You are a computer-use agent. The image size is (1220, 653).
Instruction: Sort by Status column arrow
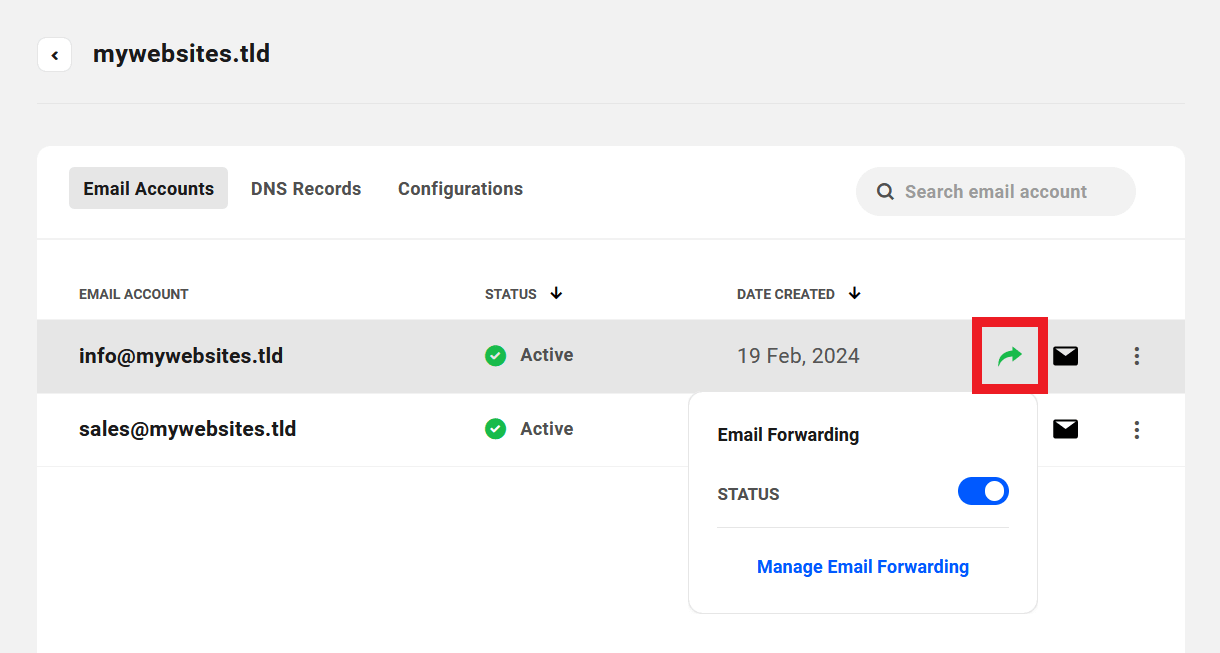[556, 293]
